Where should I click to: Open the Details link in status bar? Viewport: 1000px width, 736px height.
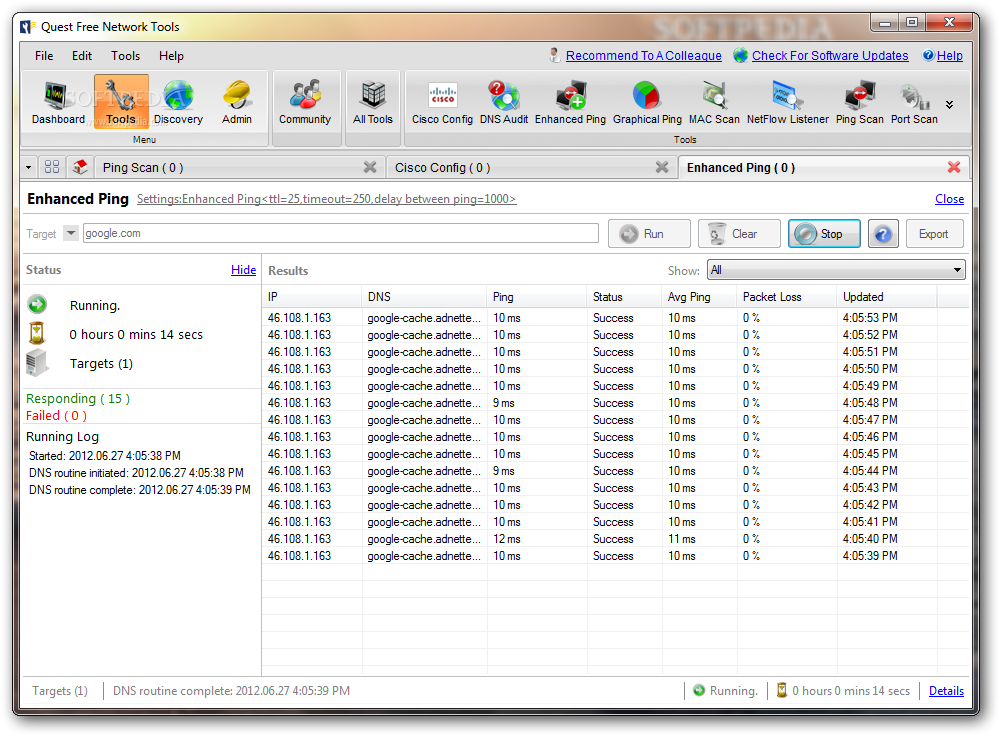click(x=946, y=691)
